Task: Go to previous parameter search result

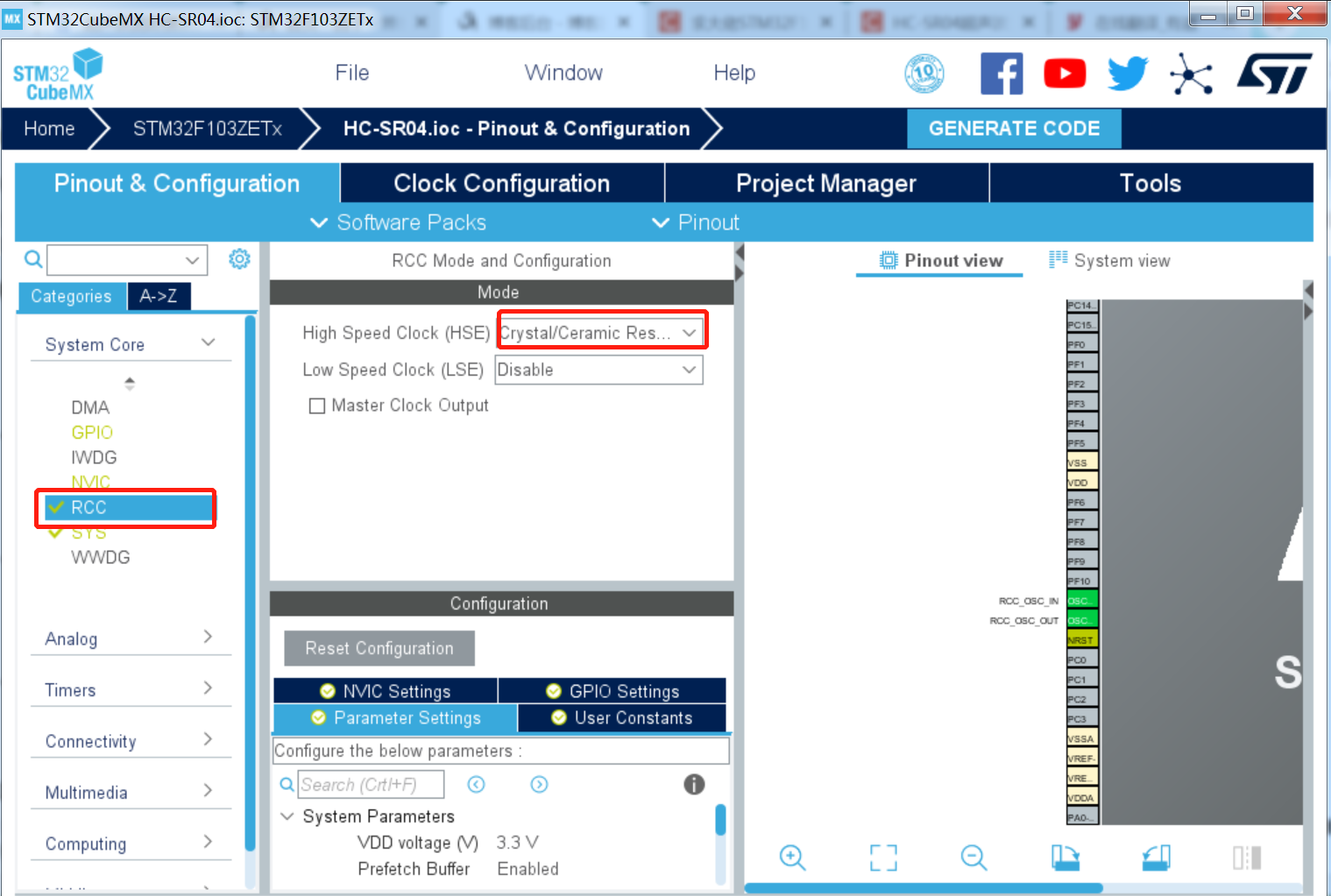Action: click(x=477, y=785)
